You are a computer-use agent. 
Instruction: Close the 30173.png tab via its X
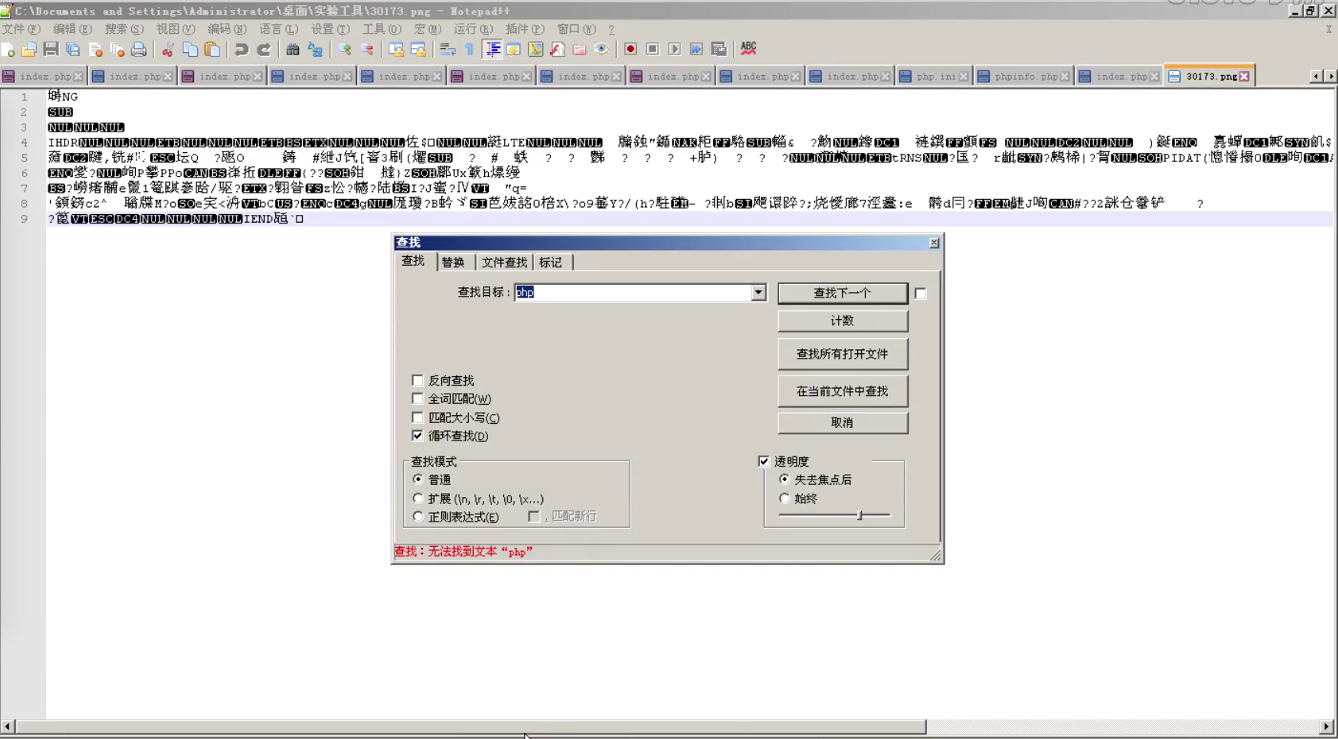point(1244,77)
